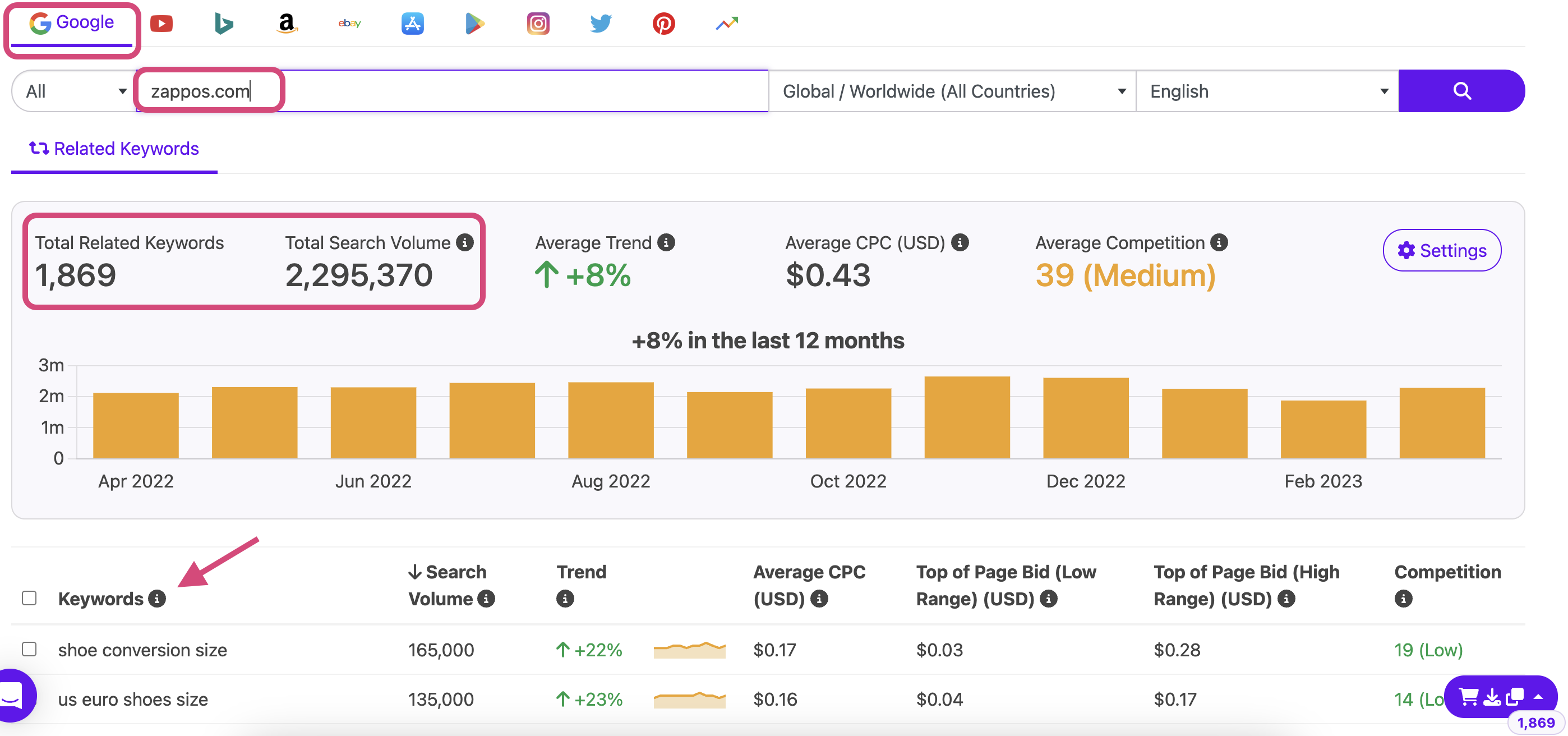Open the Related Keywords tab
This screenshot has height=736, width=1568.
114,149
